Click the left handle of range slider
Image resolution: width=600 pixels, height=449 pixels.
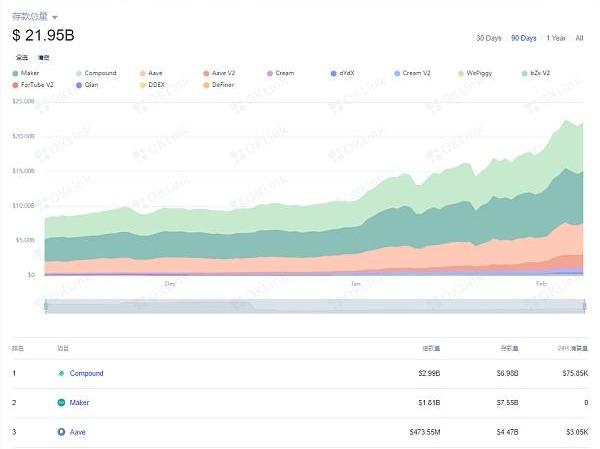[x=46, y=306]
